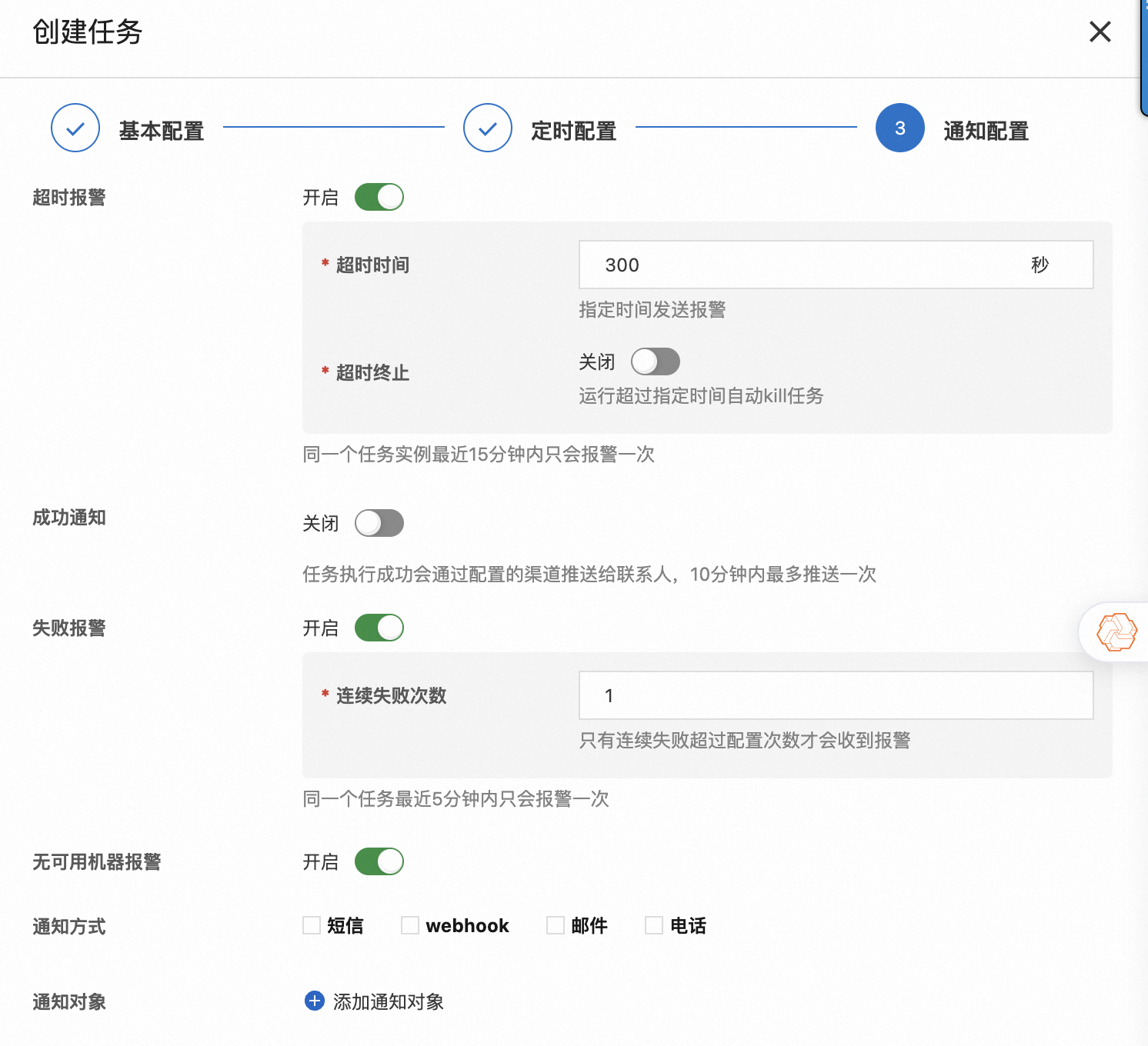Click the 秒 unit suffix

(x=1040, y=265)
